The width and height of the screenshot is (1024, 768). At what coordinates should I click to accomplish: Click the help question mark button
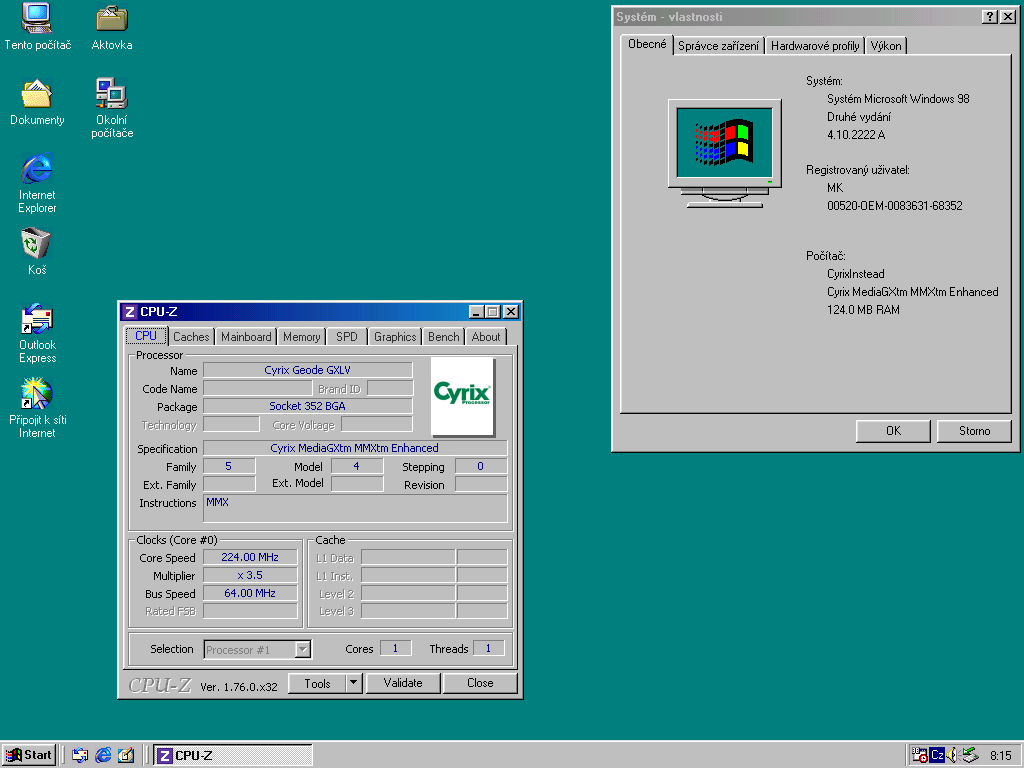[989, 17]
